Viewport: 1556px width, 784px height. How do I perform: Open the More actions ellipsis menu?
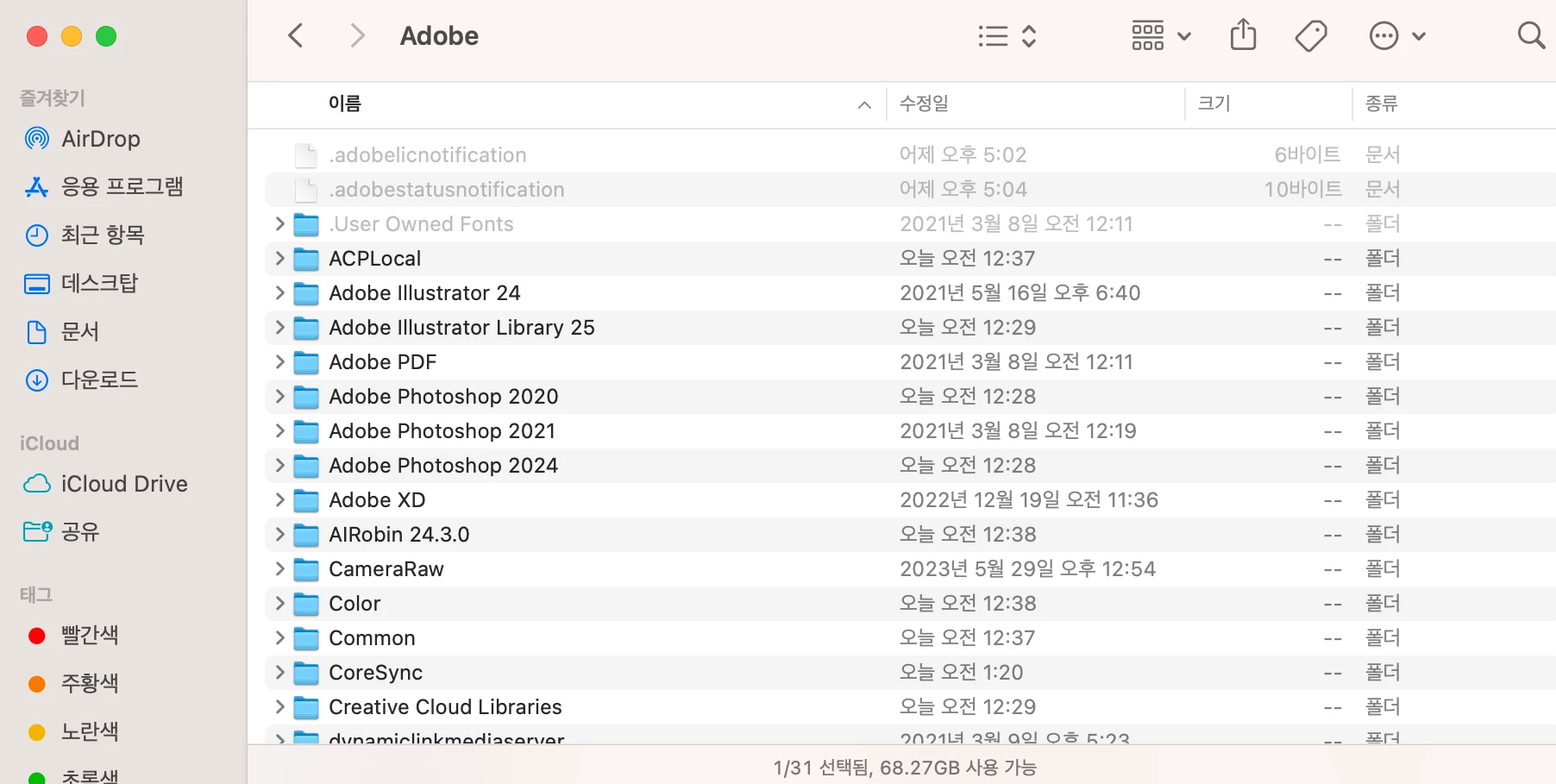1397,35
